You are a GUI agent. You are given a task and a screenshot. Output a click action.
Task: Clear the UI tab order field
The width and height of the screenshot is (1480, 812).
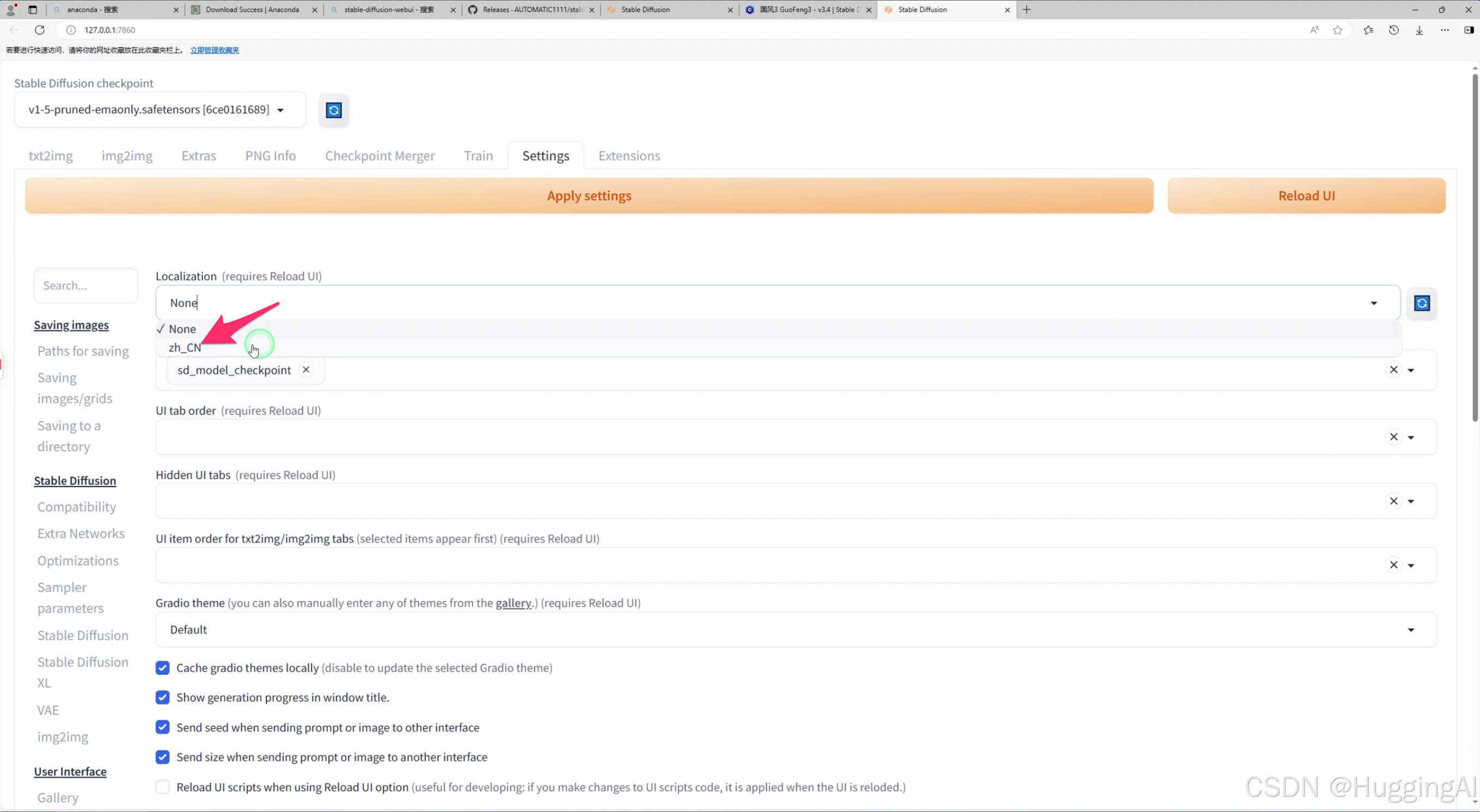pos(1393,436)
